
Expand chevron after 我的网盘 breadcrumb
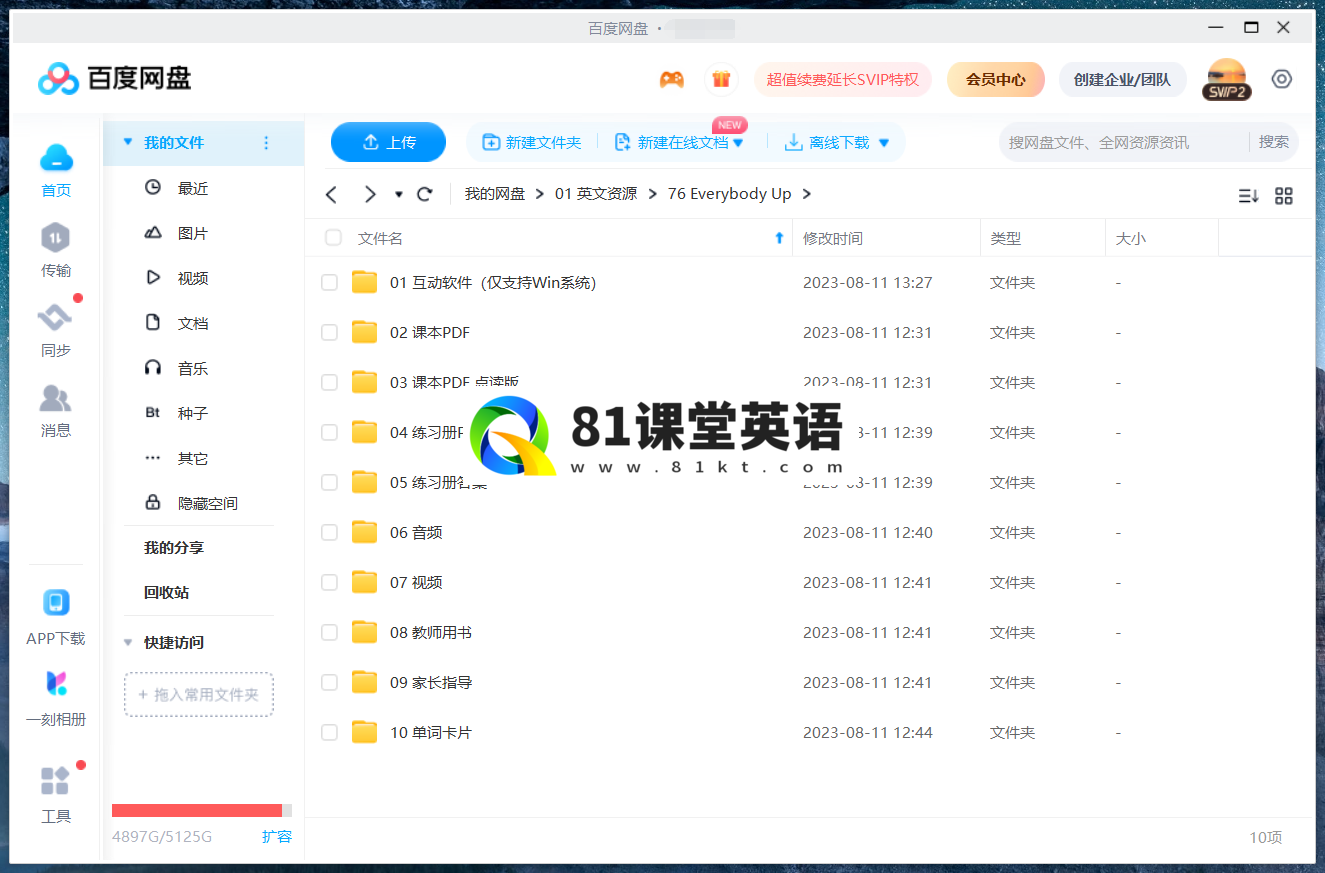(540, 194)
